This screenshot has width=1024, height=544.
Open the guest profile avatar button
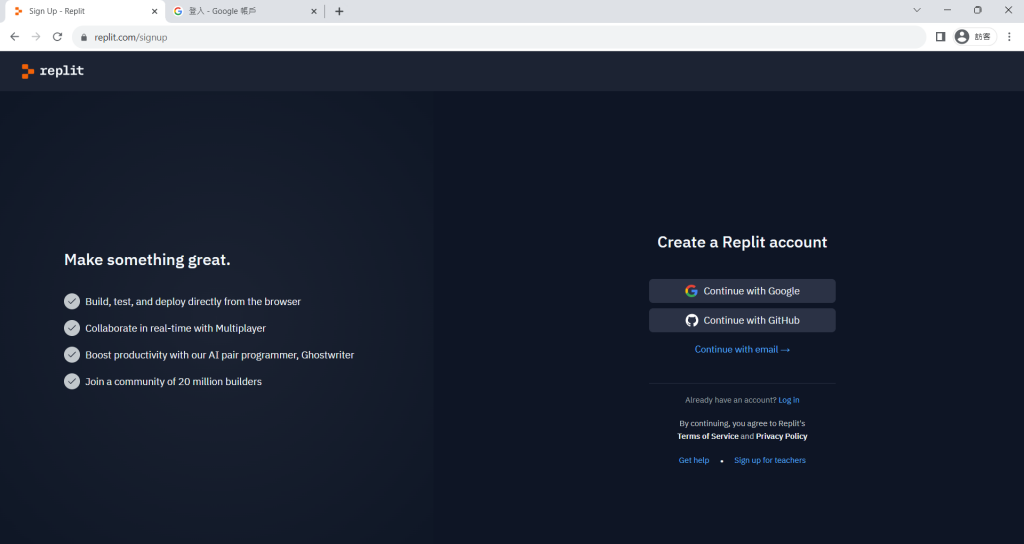coord(973,37)
